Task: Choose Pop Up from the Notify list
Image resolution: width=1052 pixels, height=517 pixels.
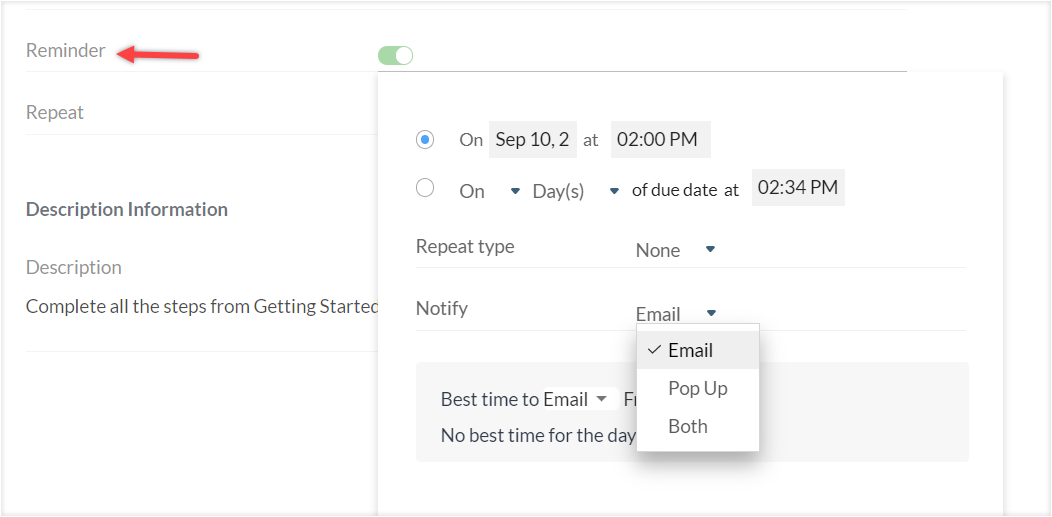Action: pyautogui.click(x=697, y=388)
